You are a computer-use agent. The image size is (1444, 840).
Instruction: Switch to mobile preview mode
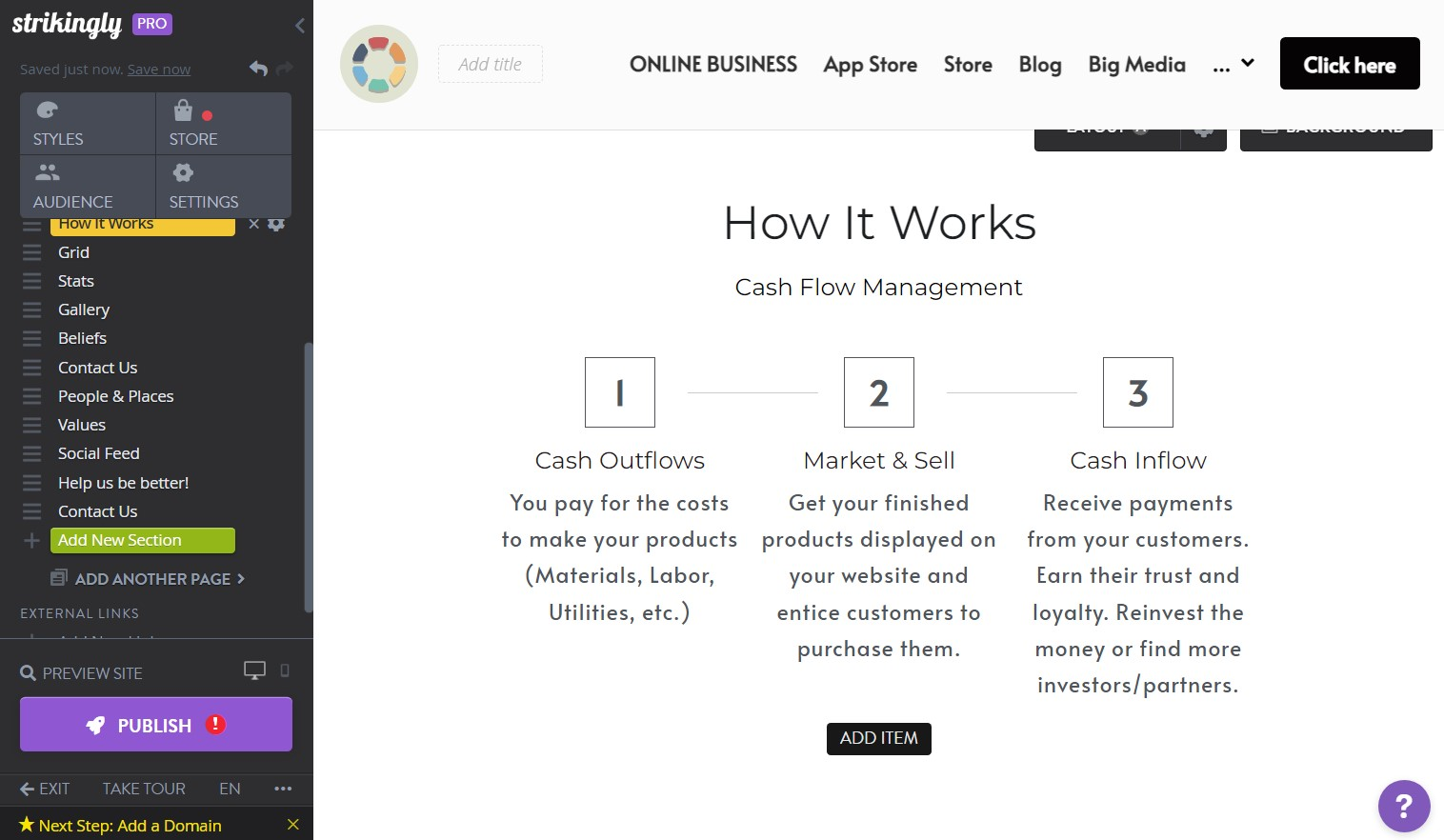point(284,671)
